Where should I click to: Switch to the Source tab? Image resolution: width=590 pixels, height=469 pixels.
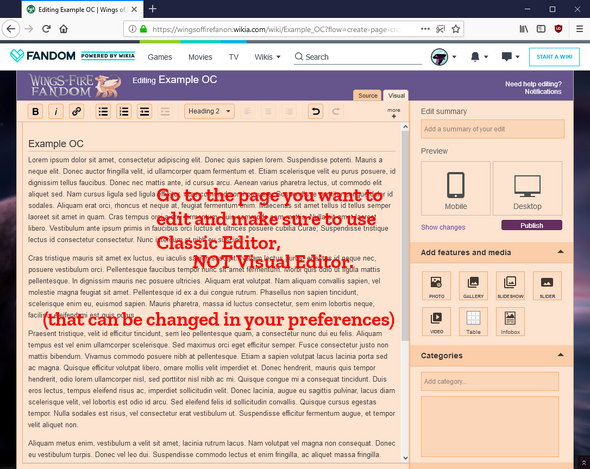tap(368, 96)
